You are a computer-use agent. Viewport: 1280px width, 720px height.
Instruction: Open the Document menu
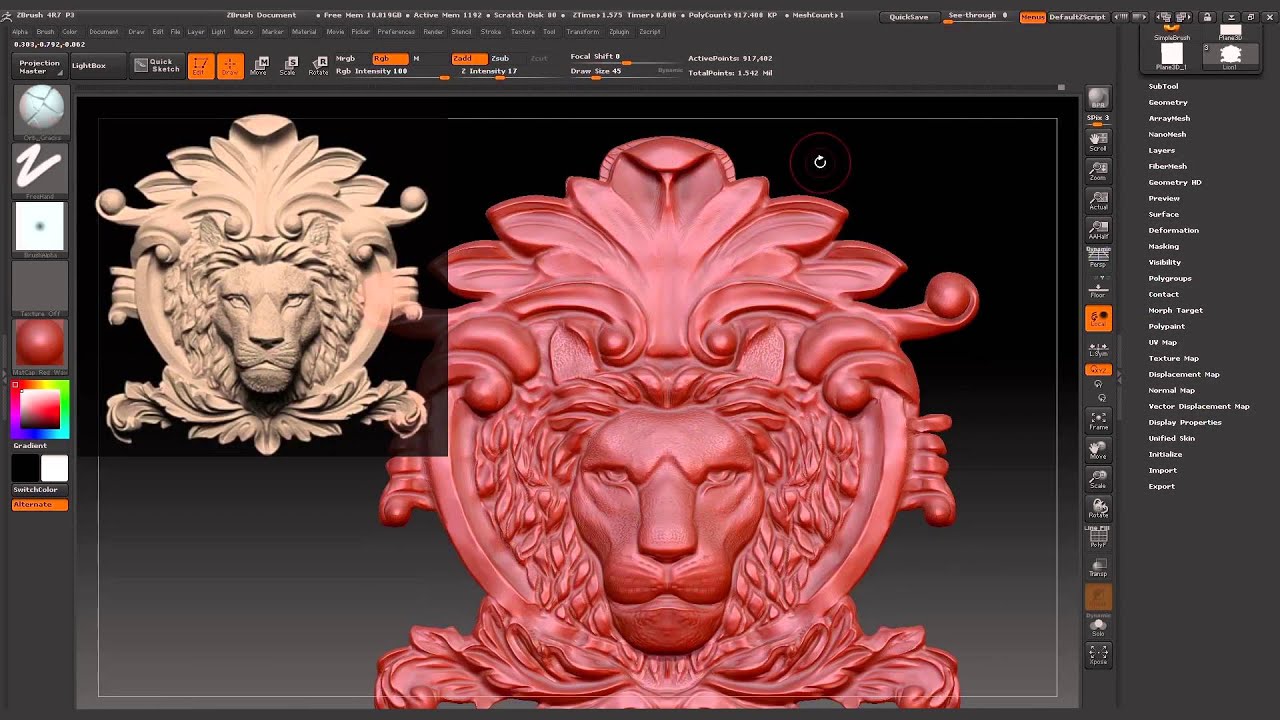[x=104, y=32]
